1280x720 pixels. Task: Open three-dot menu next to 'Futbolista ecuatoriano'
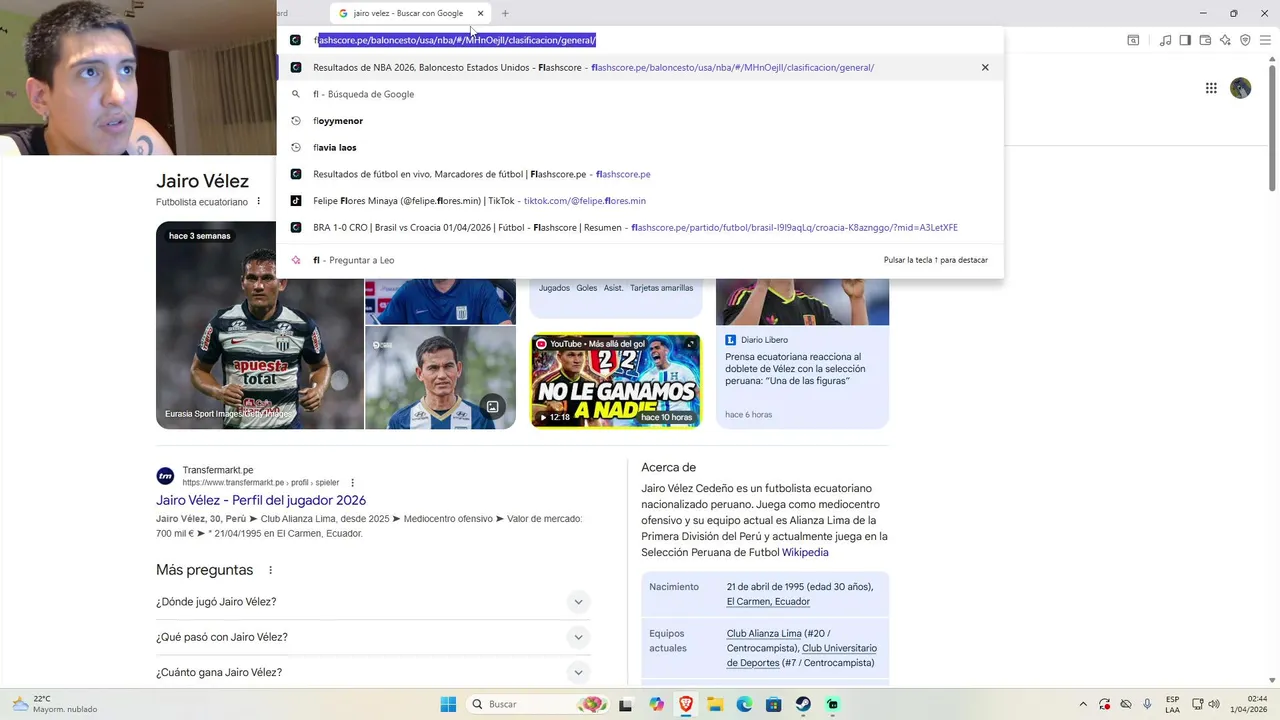[258, 202]
